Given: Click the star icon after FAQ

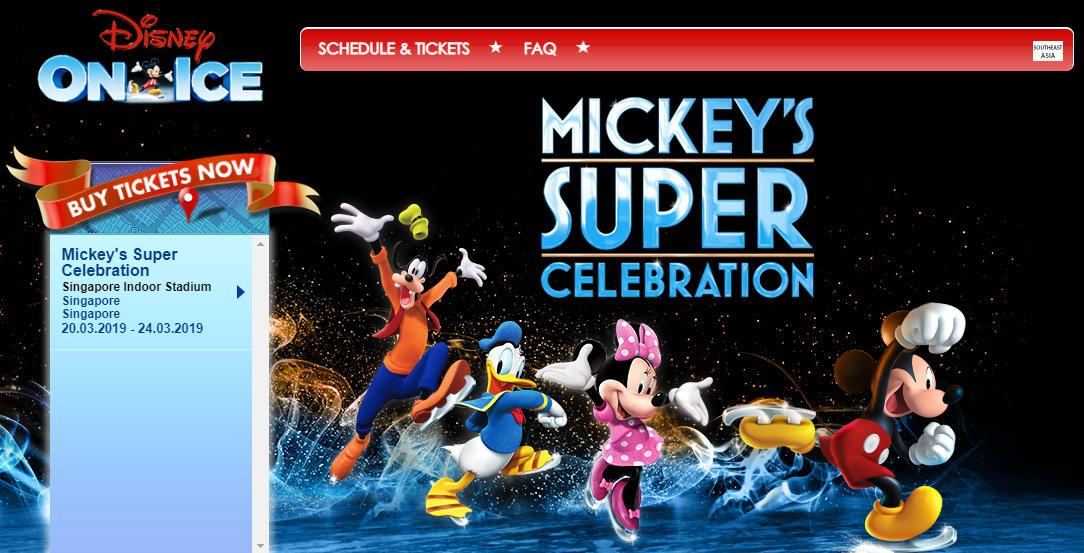Looking at the screenshot, I should [583, 48].
